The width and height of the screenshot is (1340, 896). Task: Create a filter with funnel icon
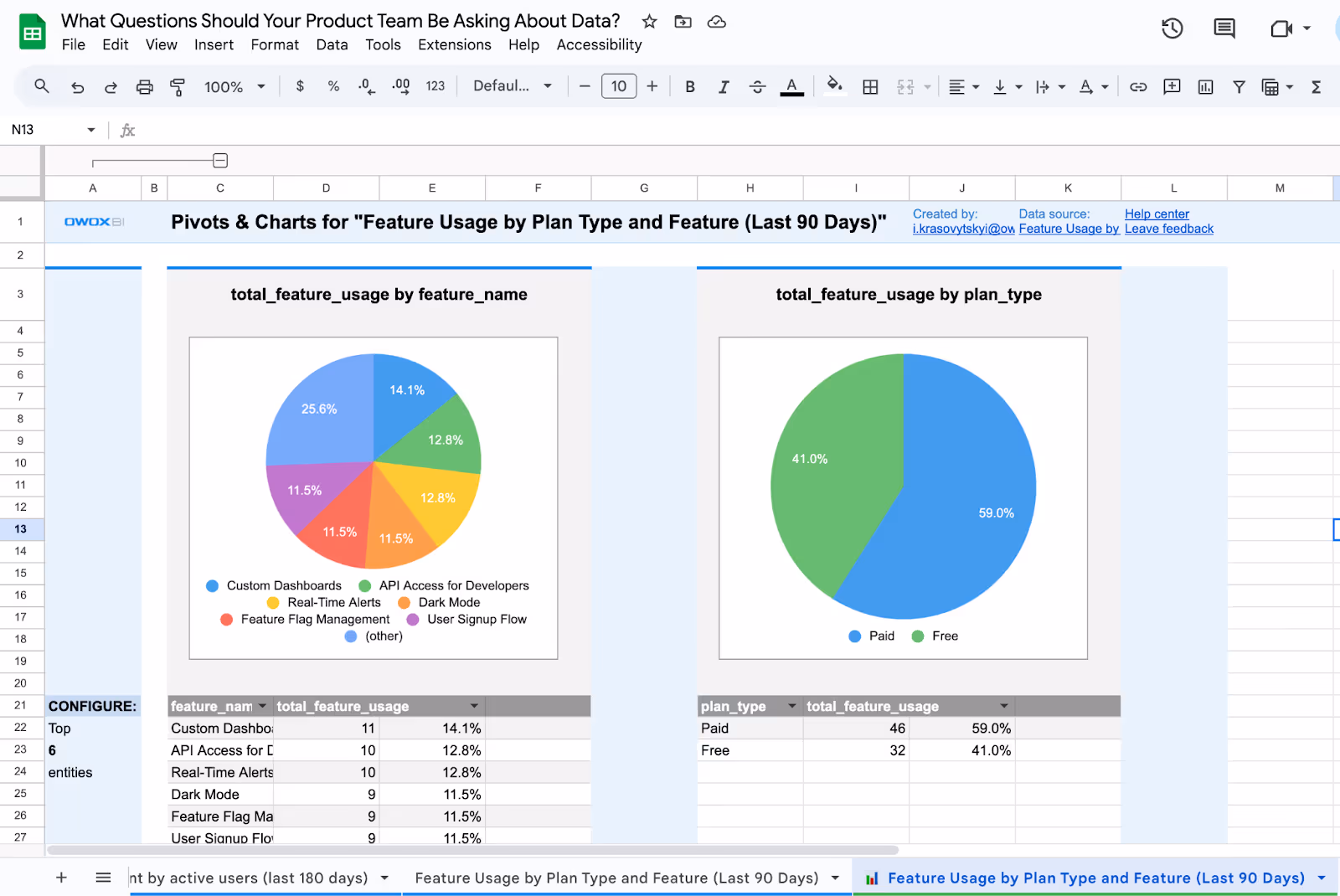click(1239, 86)
